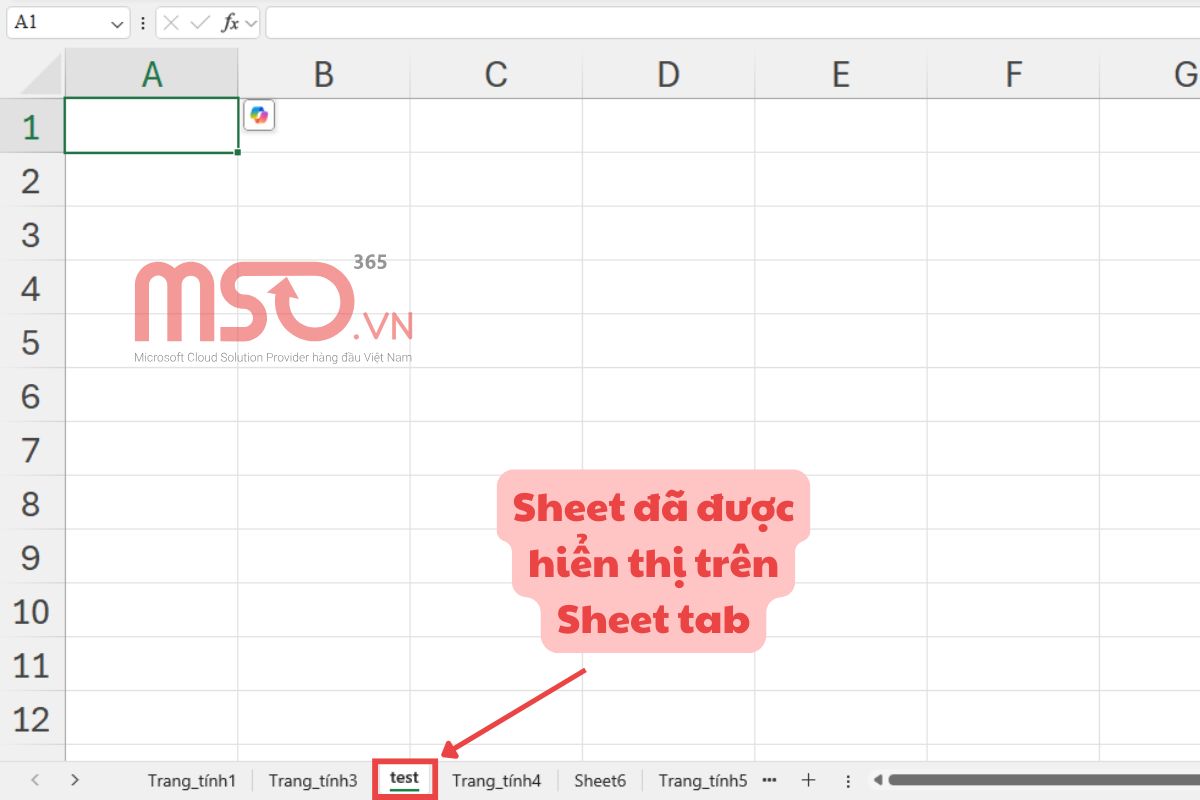Viewport: 1200px width, 800px height.
Task: Open the Copilot icon next to cell A1
Action: 259,116
